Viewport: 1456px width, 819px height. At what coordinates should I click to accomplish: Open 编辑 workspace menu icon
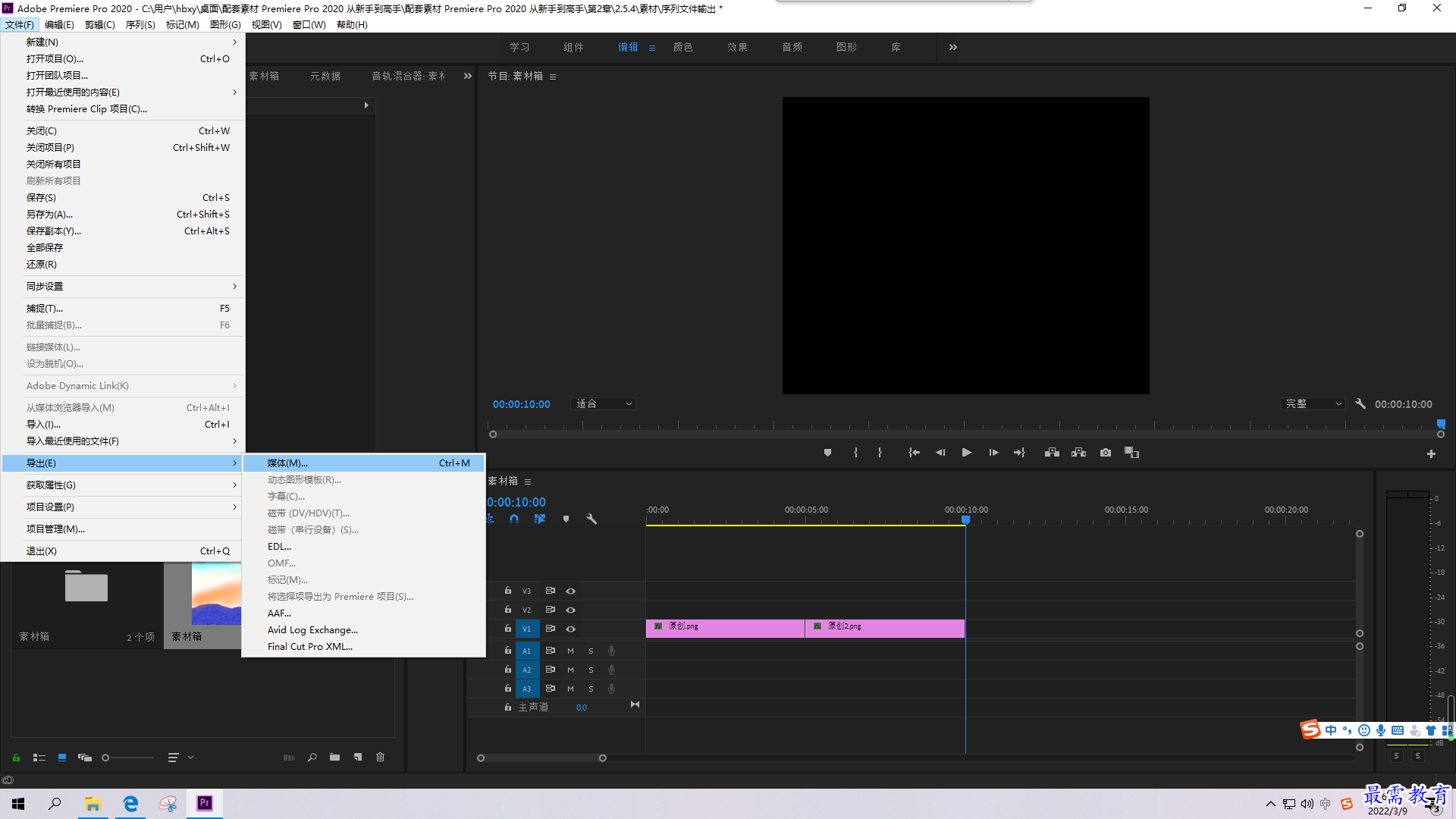coord(651,48)
